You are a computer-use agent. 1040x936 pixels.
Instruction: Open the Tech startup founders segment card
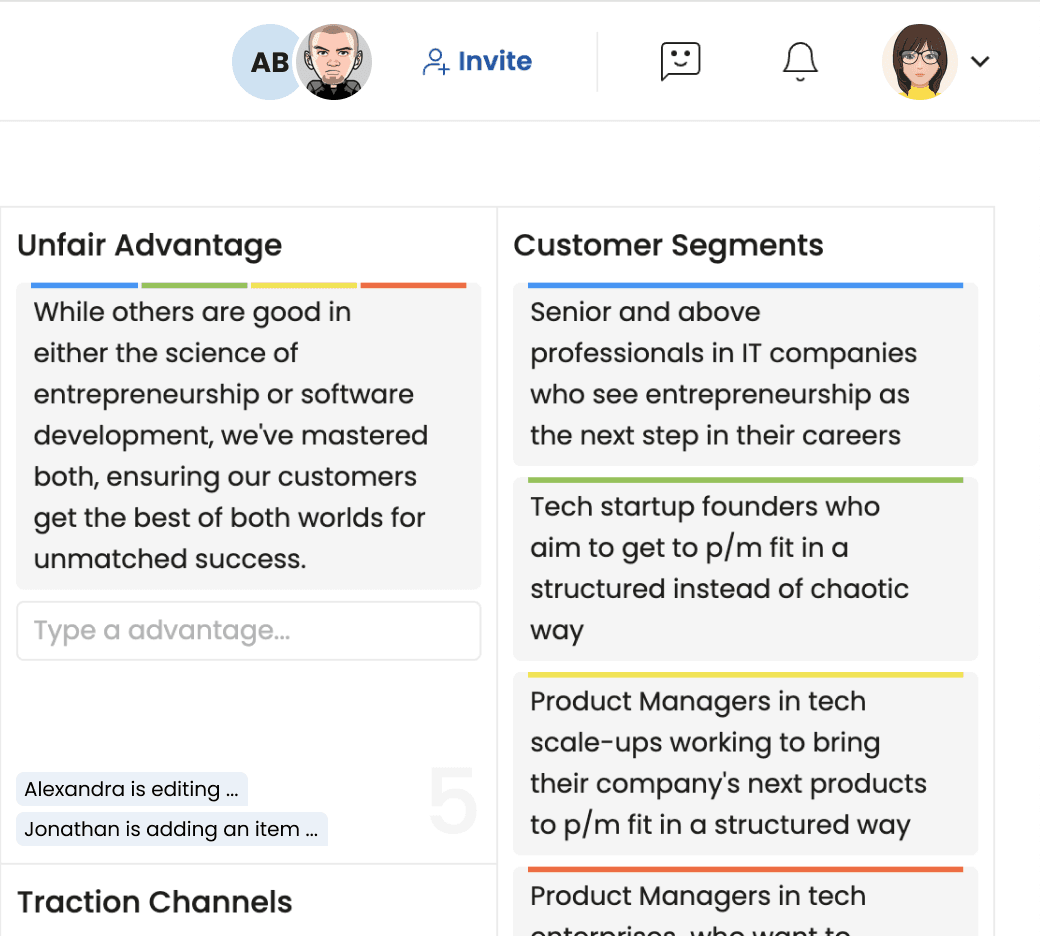click(x=745, y=568)
